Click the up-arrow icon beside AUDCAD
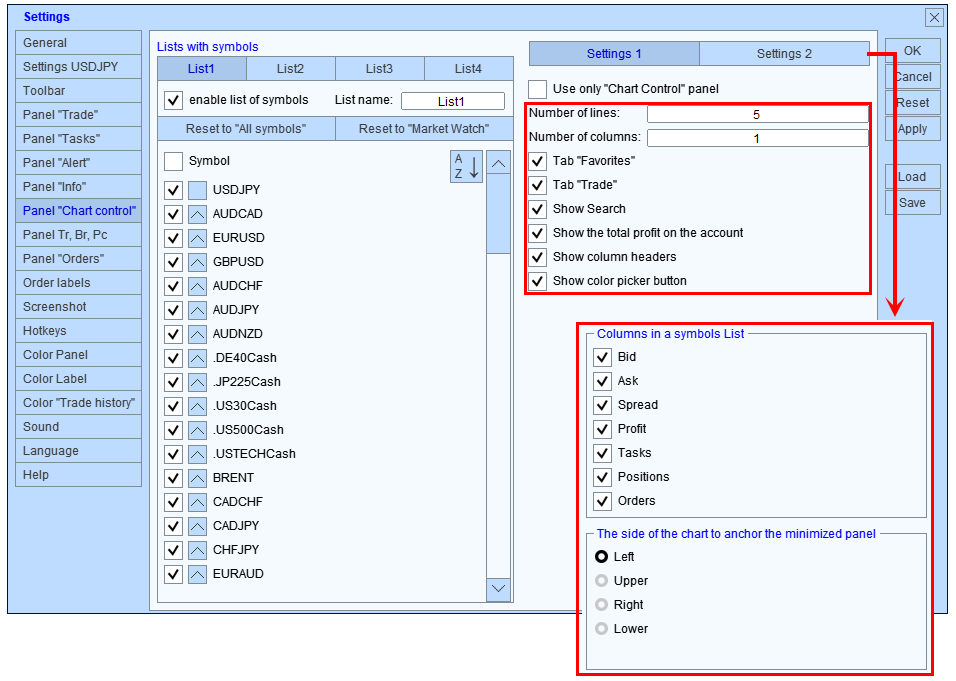 click(x=197, y=214)
